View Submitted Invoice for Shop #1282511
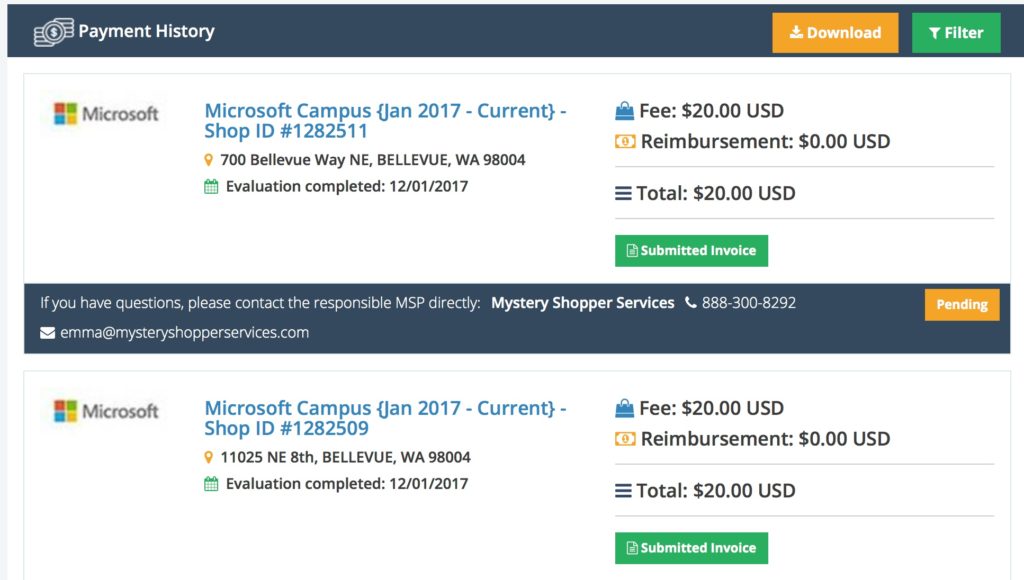Image resolution: width=1024 pixels, height=580 pixels. click(691, 251)
